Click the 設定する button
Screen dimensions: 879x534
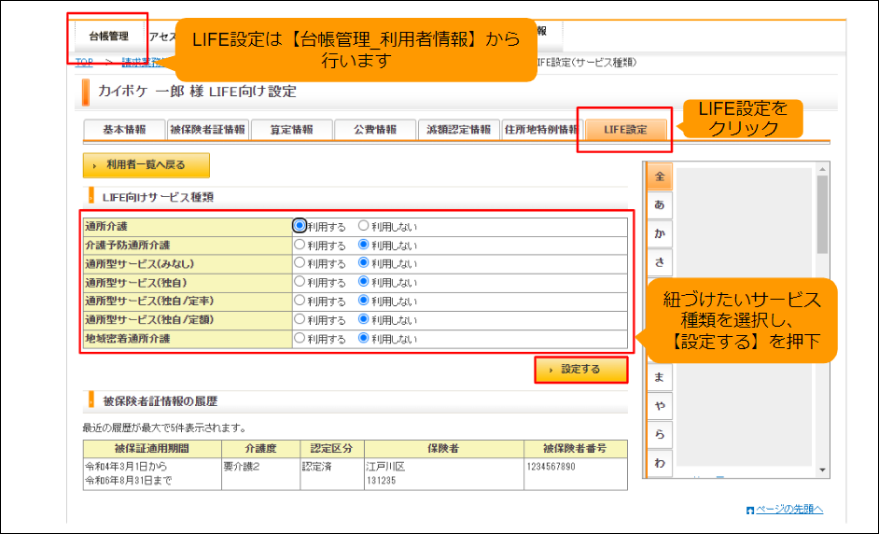pyautogui.click(x=581, y=369)
